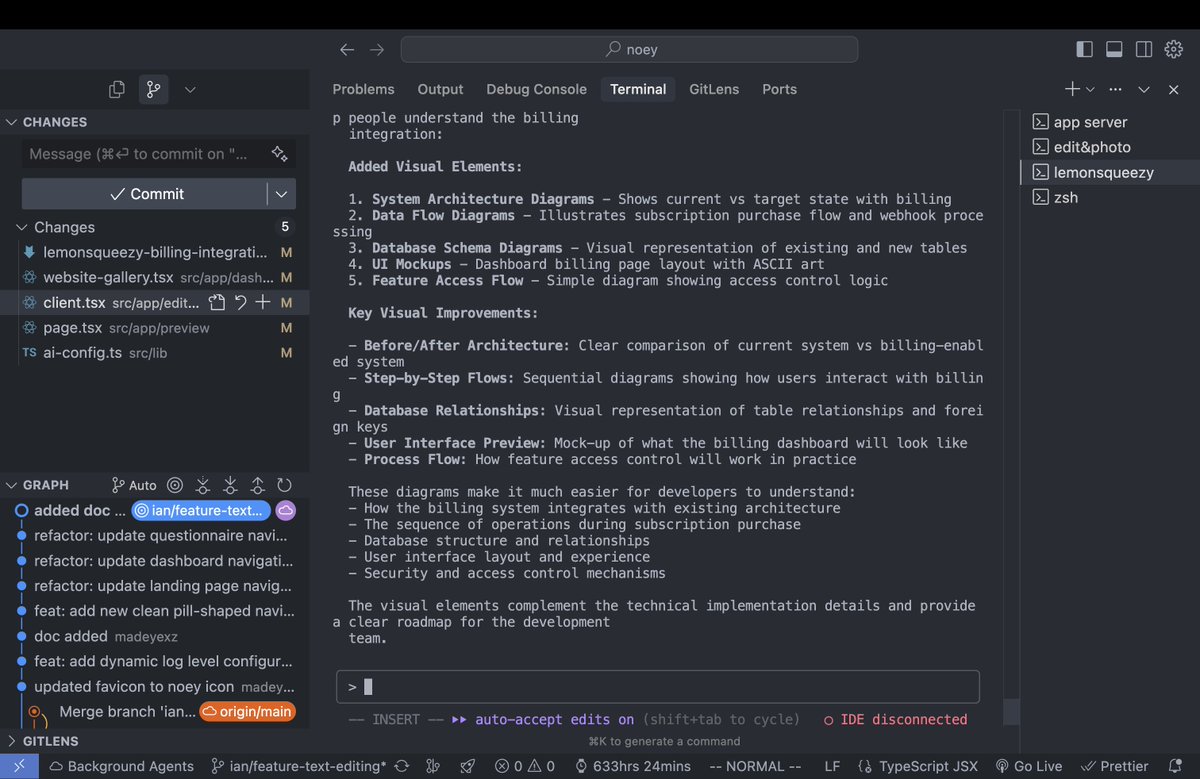Select 'feat: add new clean pill-shaped' commit

[163, 610]
